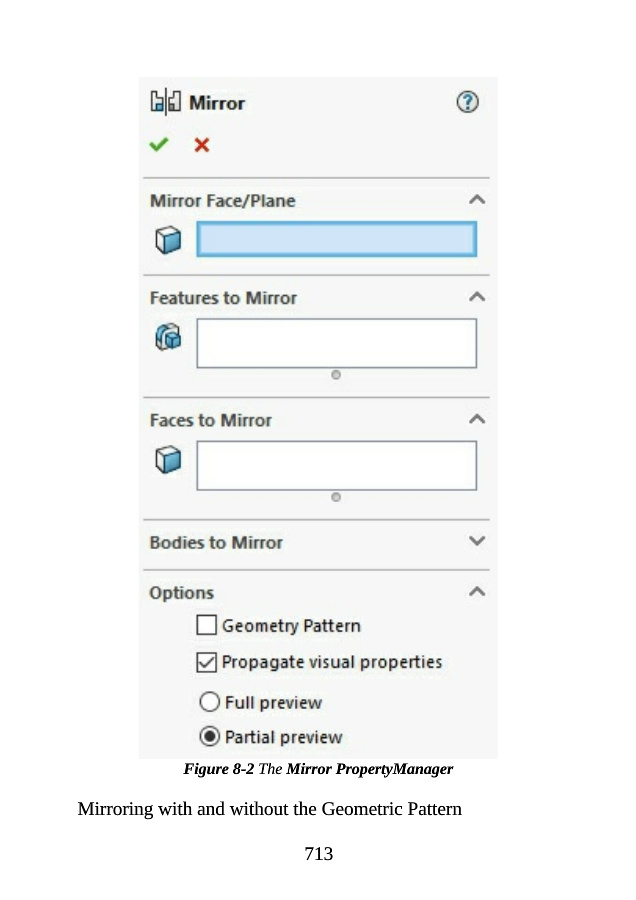The image size is (636, 900).
Task: Click the Features to Mirror icon
Action: [168, 337]
